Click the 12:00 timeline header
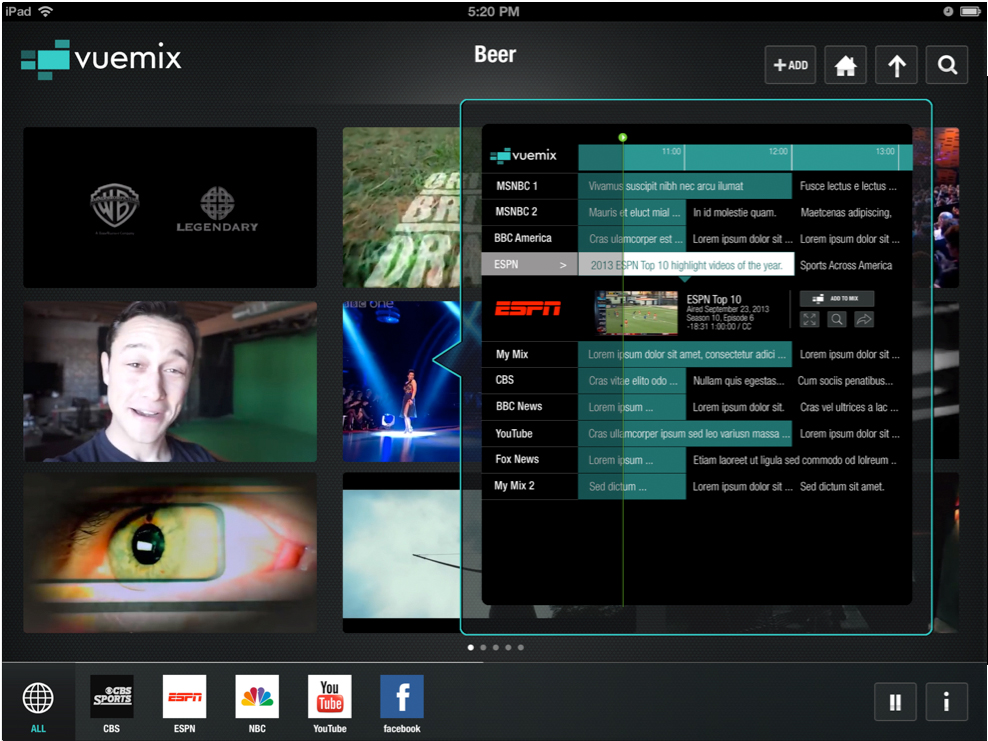Image resolution: width=988 pixels, height=741 pixels. tap(778, 151)
